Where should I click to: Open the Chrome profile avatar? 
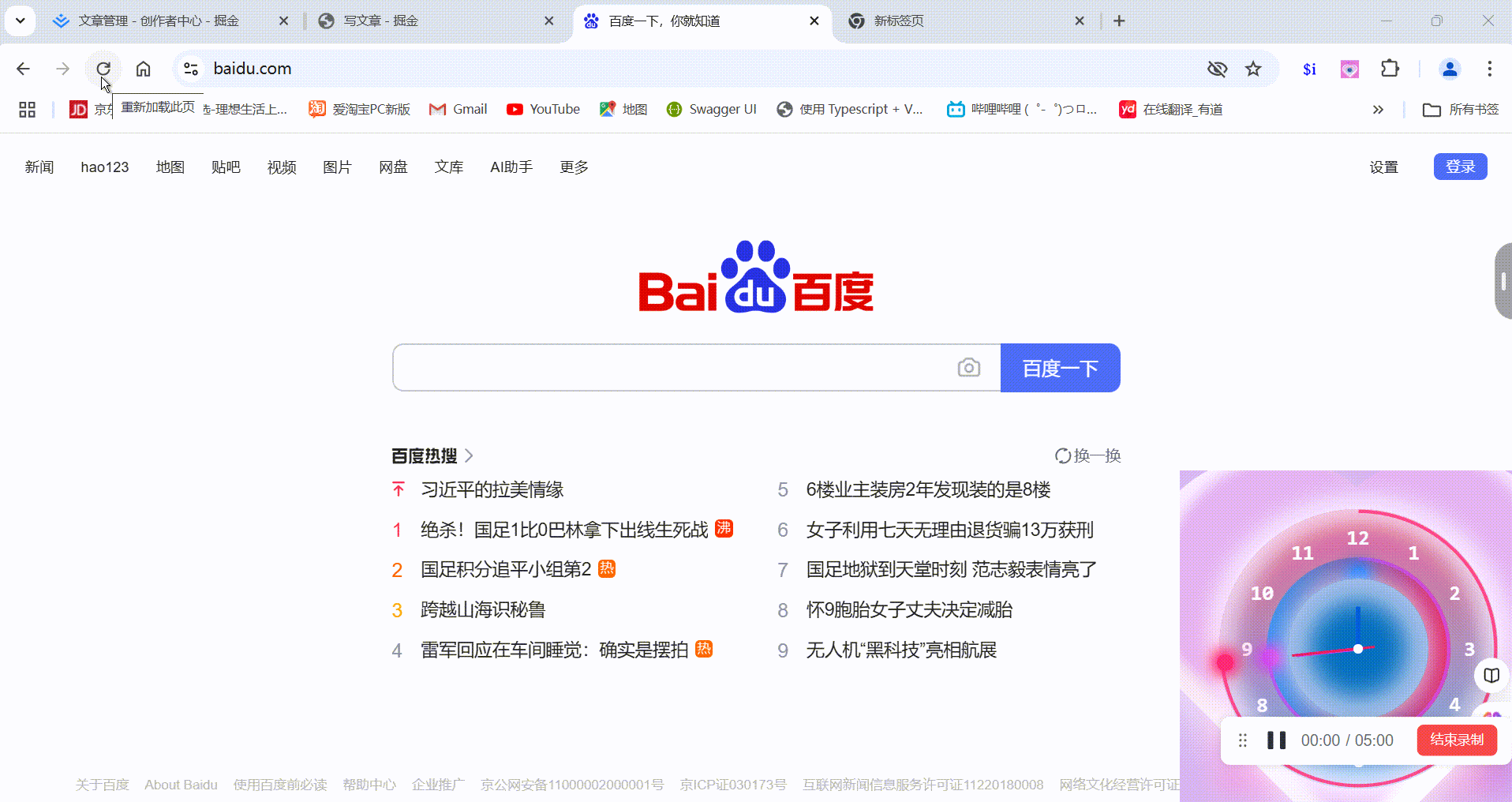(x=1450, y=69)
